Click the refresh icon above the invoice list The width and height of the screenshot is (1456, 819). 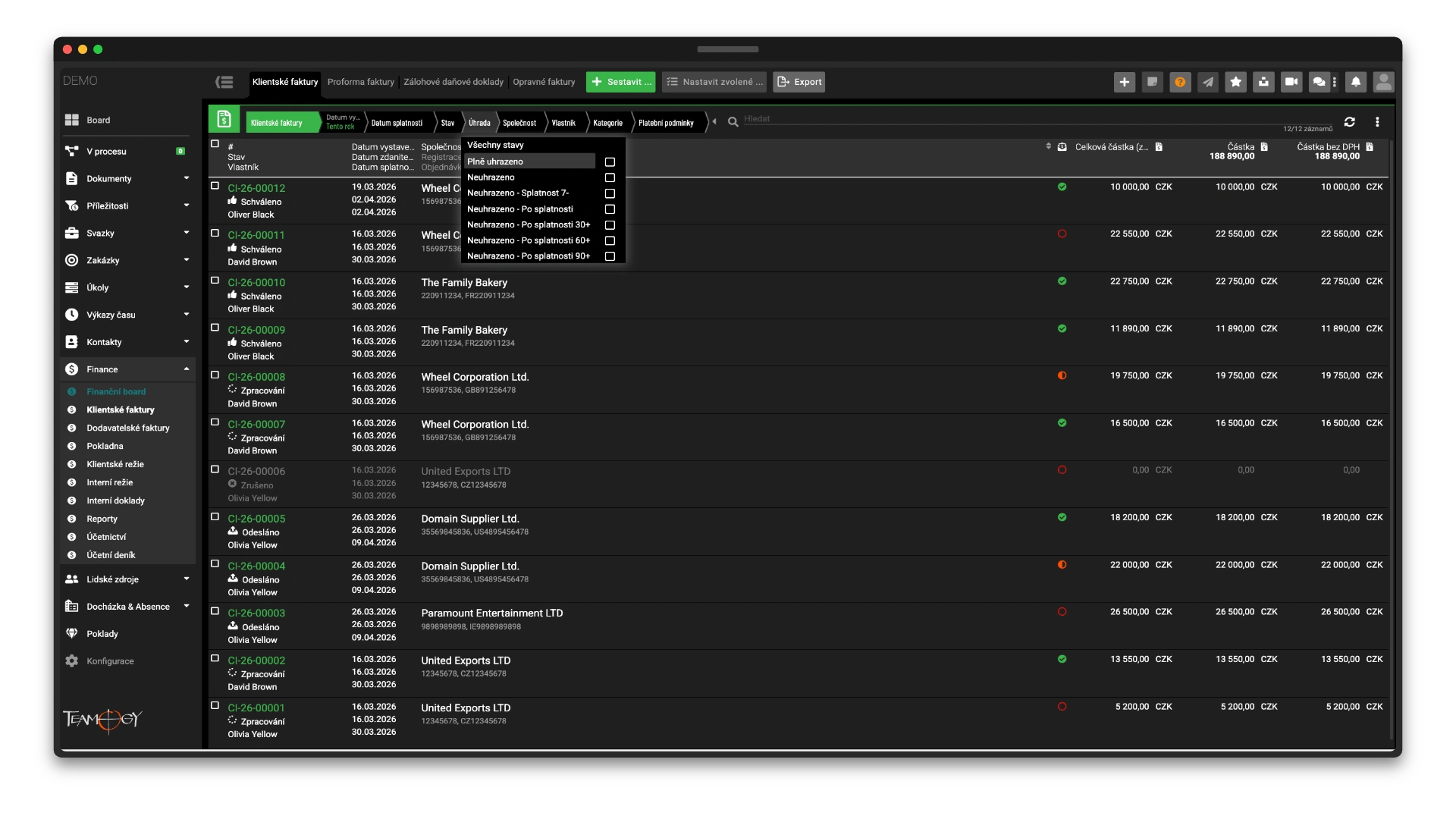(1351, 121)
